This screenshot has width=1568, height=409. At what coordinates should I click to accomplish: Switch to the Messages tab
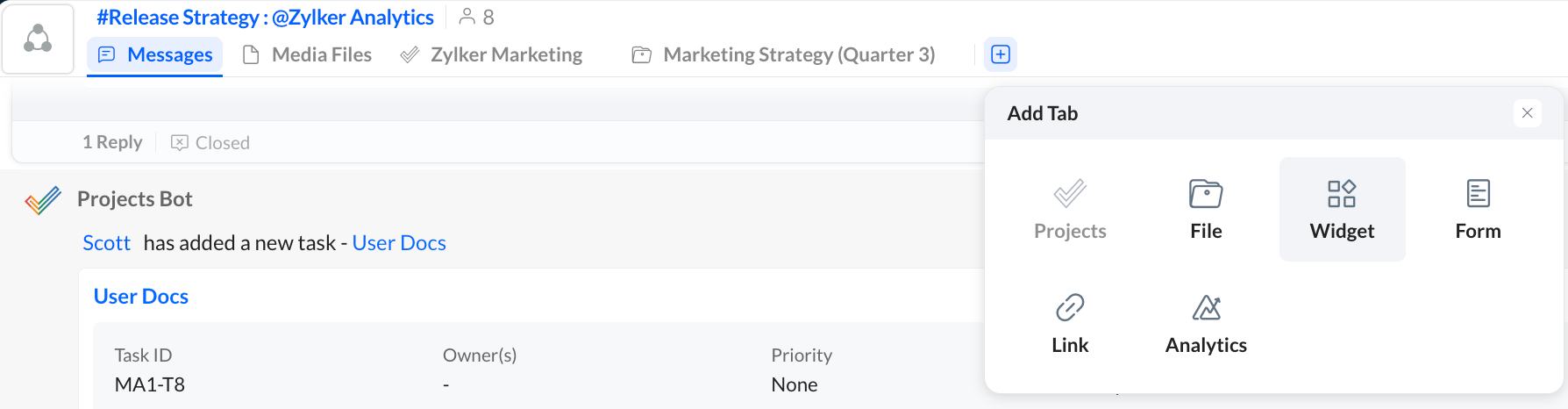tap(155, 54)
